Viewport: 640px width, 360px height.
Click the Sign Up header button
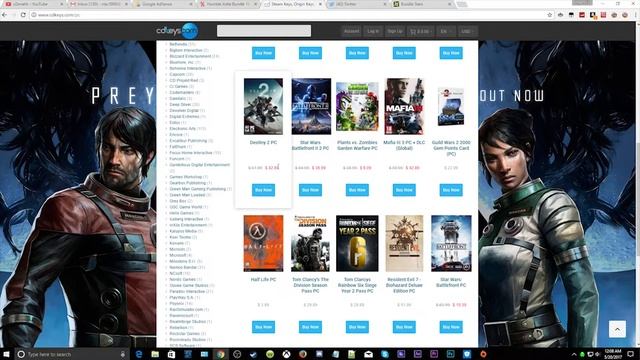coord(395,31)
